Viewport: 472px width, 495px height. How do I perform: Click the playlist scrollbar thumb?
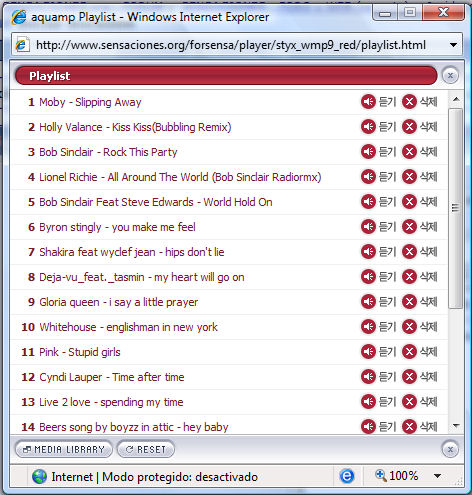(455, 208)
